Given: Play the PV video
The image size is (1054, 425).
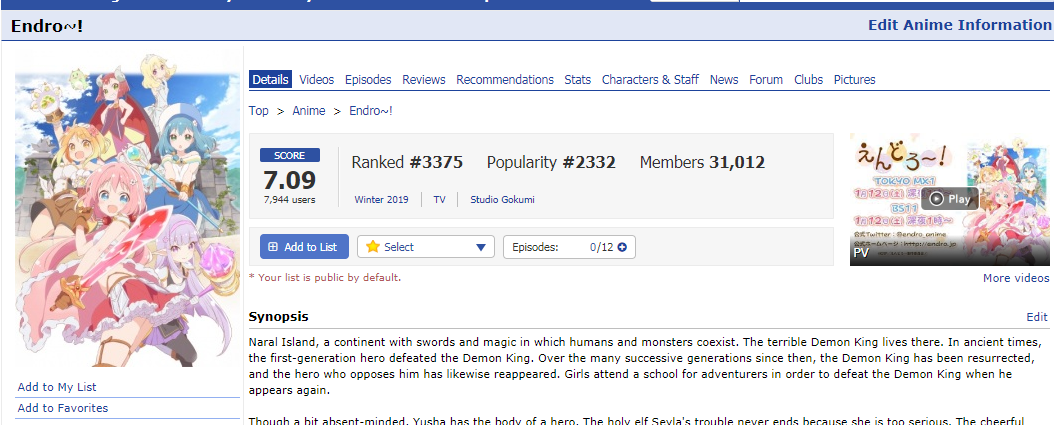Looking at the screenshot, I should point(950,199).
